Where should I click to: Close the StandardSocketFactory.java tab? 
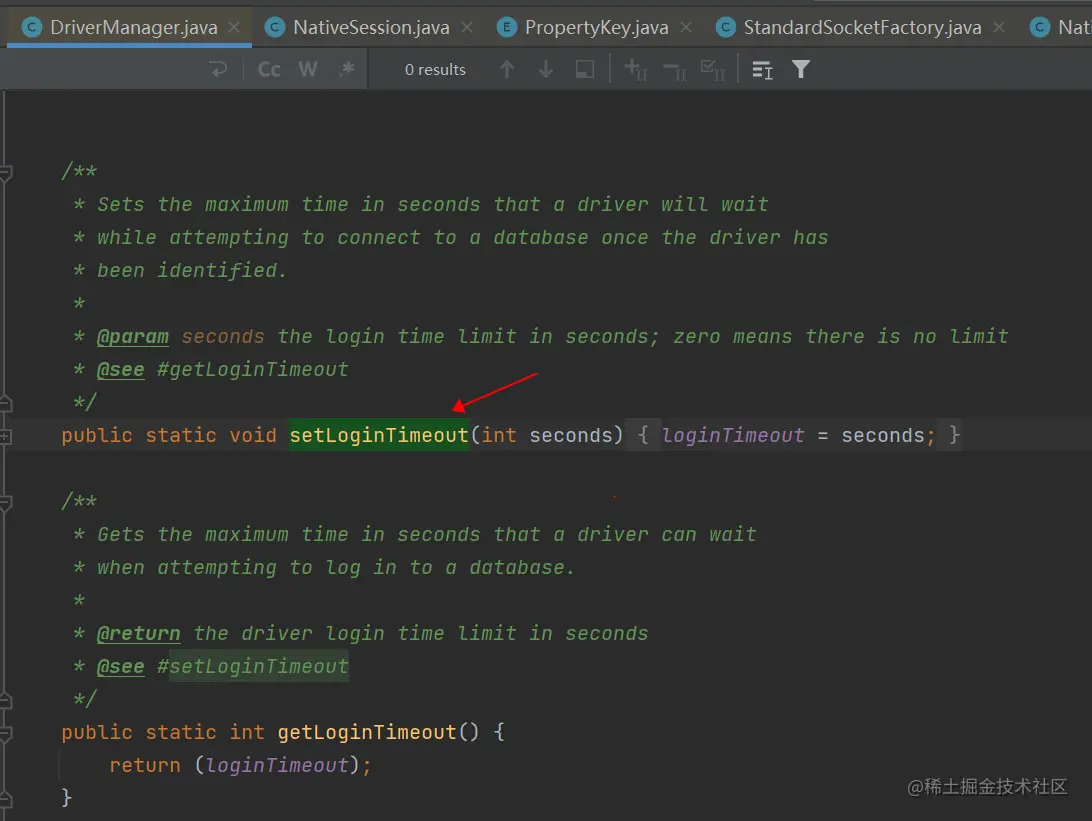[999, 27]
